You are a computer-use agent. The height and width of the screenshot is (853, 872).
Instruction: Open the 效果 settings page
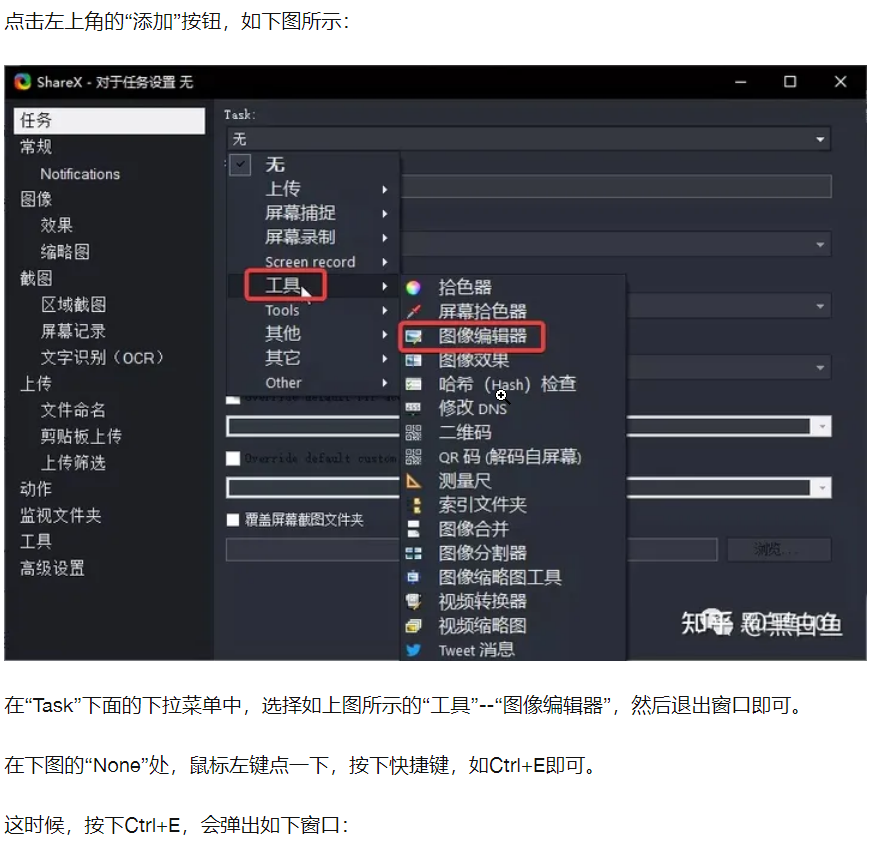point(57,225)
